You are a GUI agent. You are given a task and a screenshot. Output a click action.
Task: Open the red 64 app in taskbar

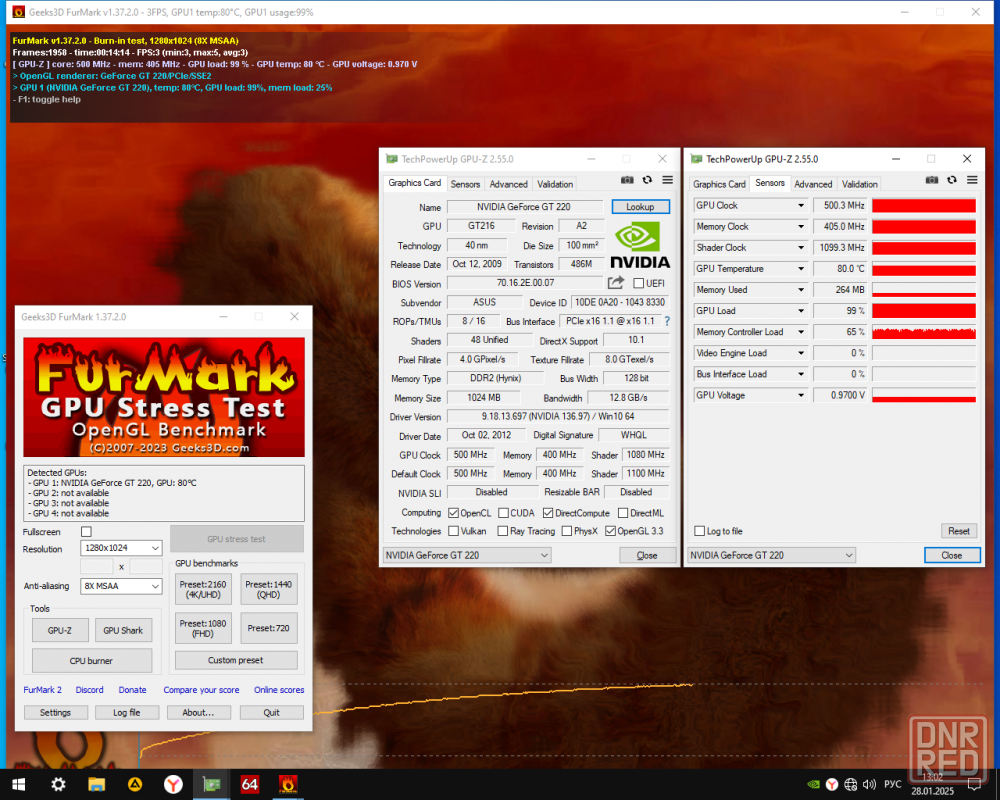click(x=249, y=784)
